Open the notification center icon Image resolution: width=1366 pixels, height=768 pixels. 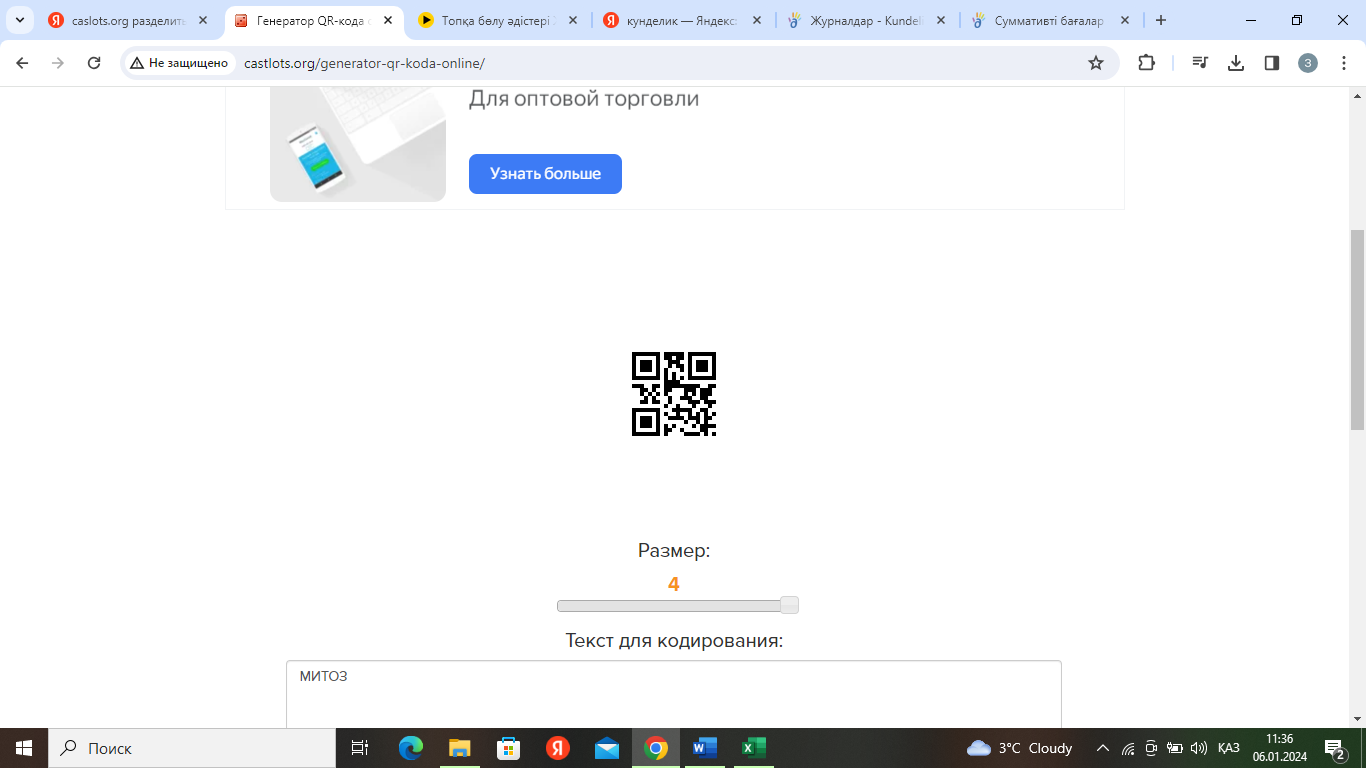coord(1334,748)
